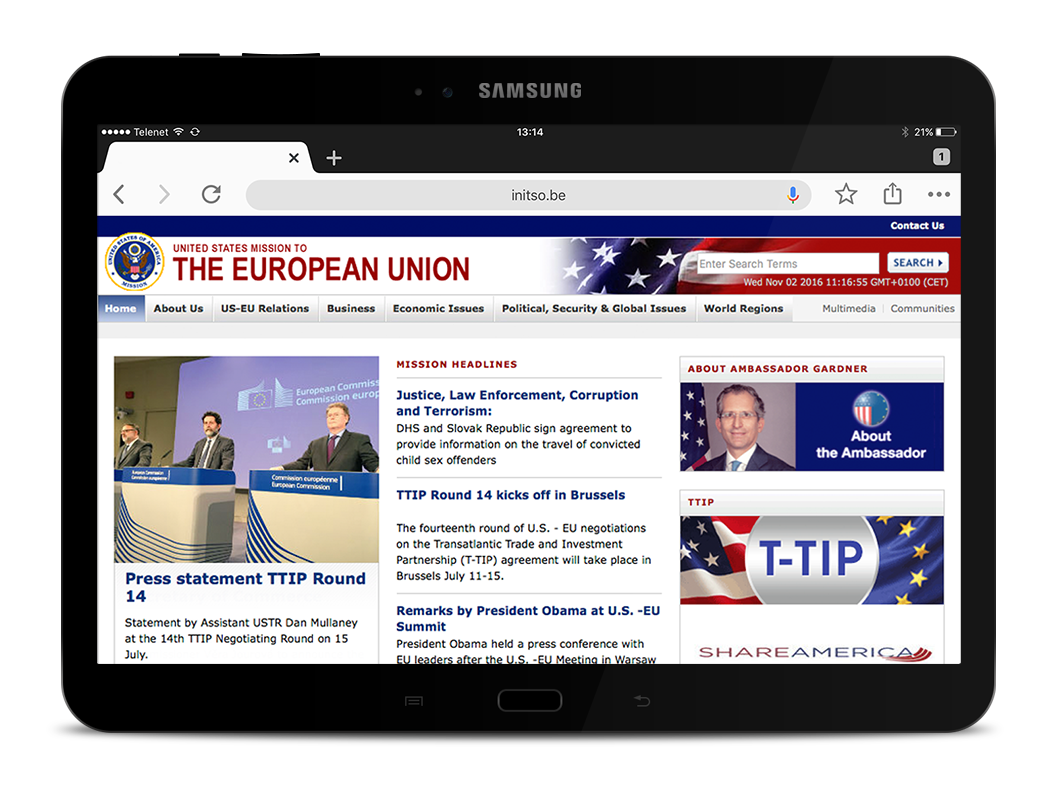This screenshot has width=1050, height=800.
Task: Open the Contact Us link
Action: pyautogui.click(x=917, y=226)
